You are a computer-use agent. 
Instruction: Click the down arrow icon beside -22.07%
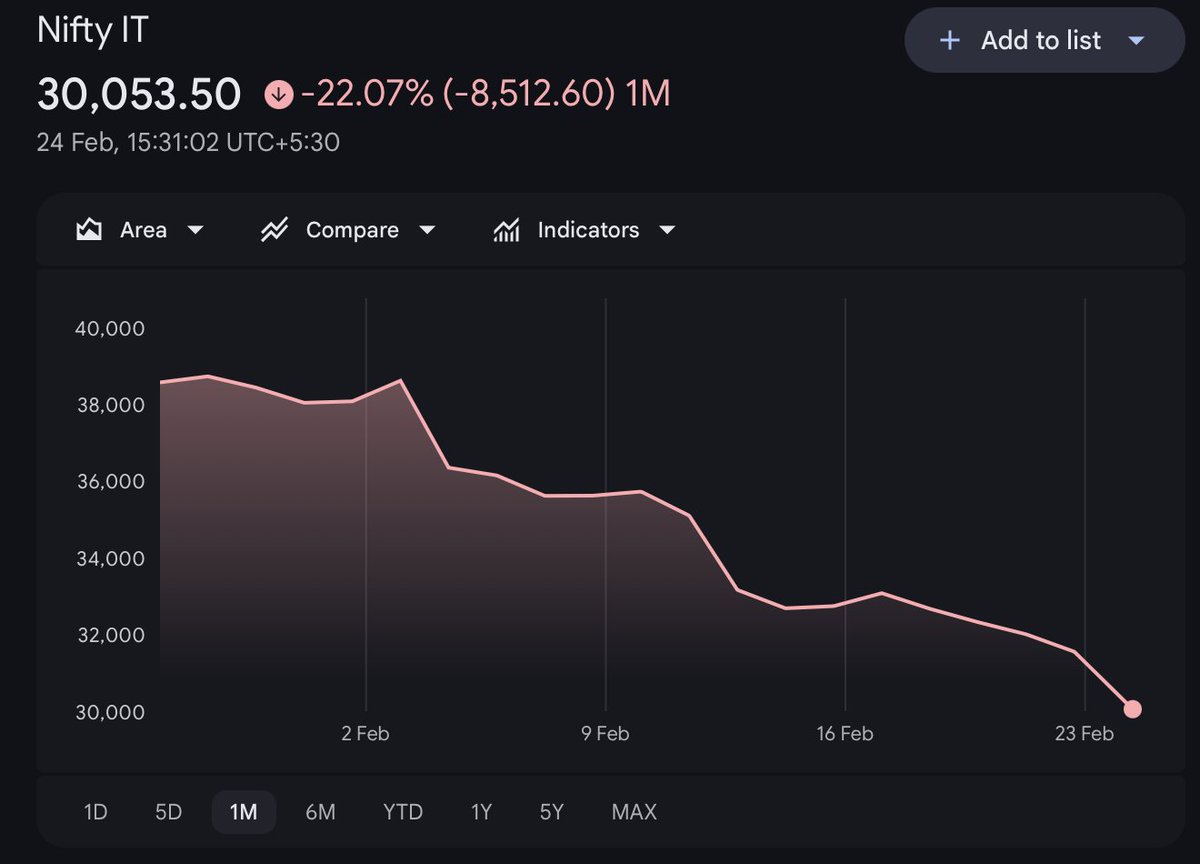click(x=278, y=95)
